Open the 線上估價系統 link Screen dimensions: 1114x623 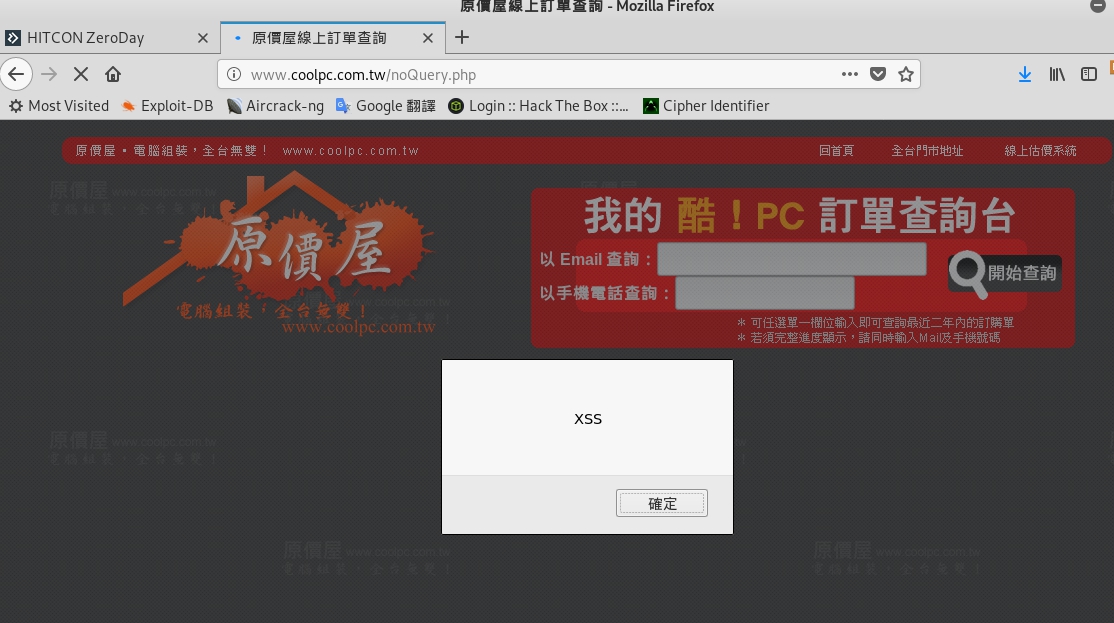(1040, 151)
